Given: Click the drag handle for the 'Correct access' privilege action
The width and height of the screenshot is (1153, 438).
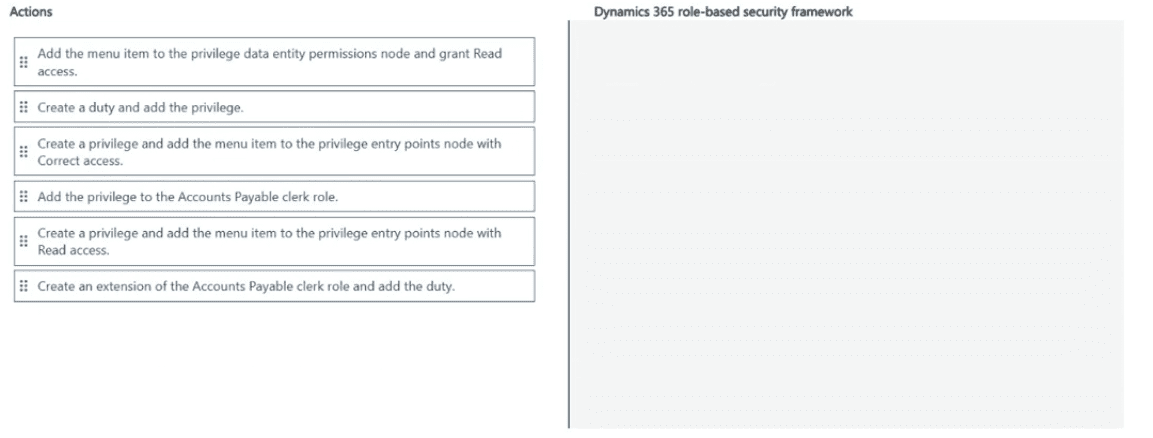Looking at the screenshot, I should click(x=23, y=152).
